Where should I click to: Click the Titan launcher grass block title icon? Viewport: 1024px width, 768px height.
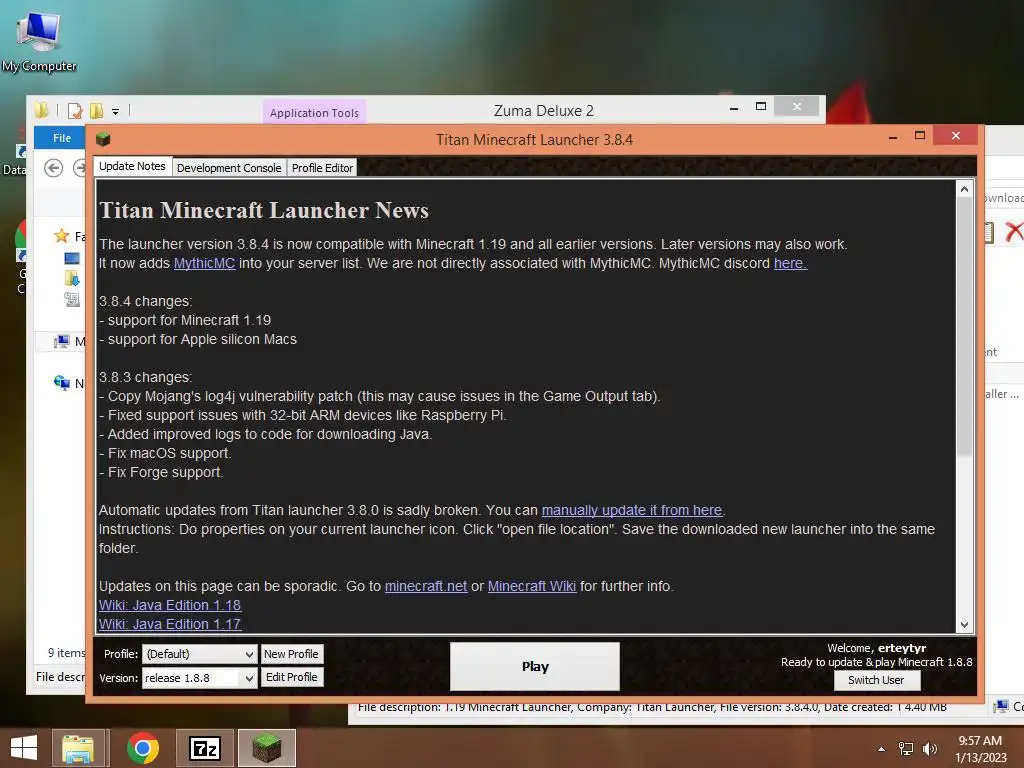(103, 139)
